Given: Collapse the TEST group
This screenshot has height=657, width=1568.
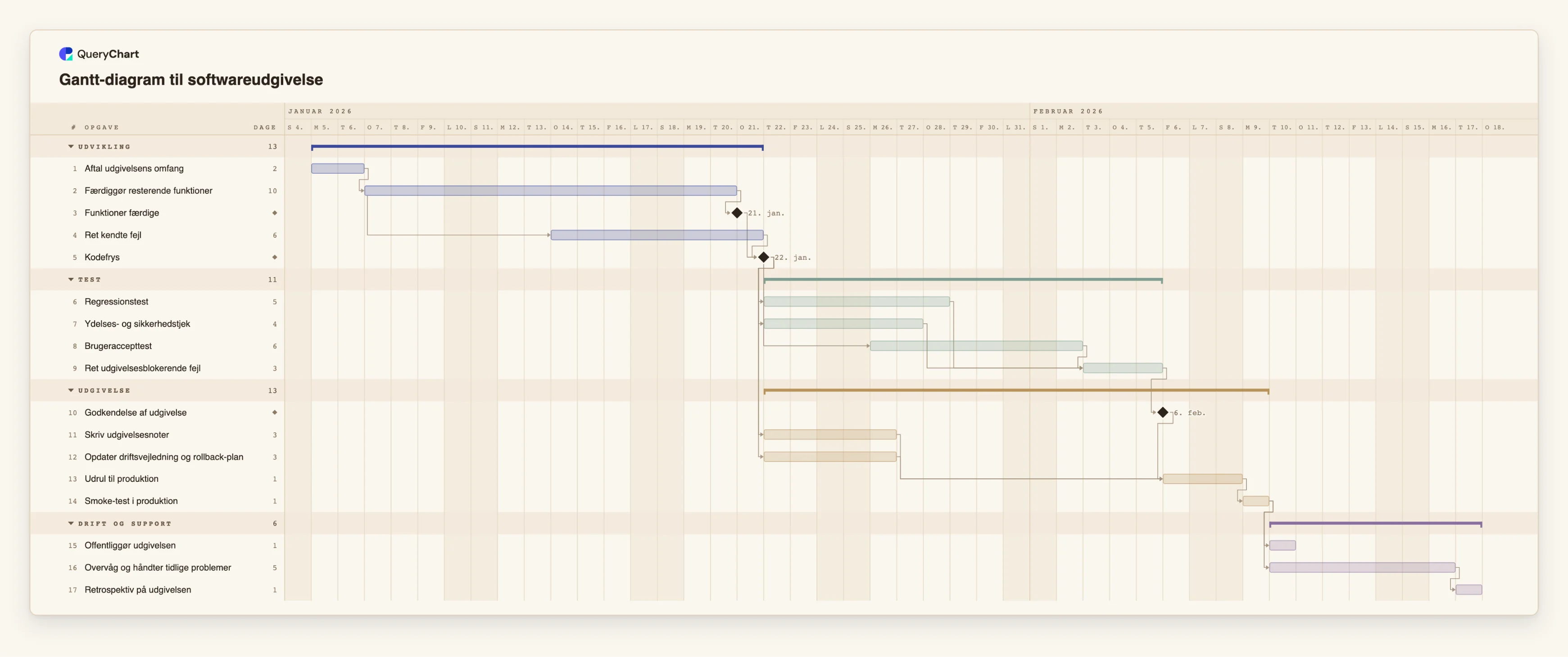Looking at the screenshot, I should [71, 280].
